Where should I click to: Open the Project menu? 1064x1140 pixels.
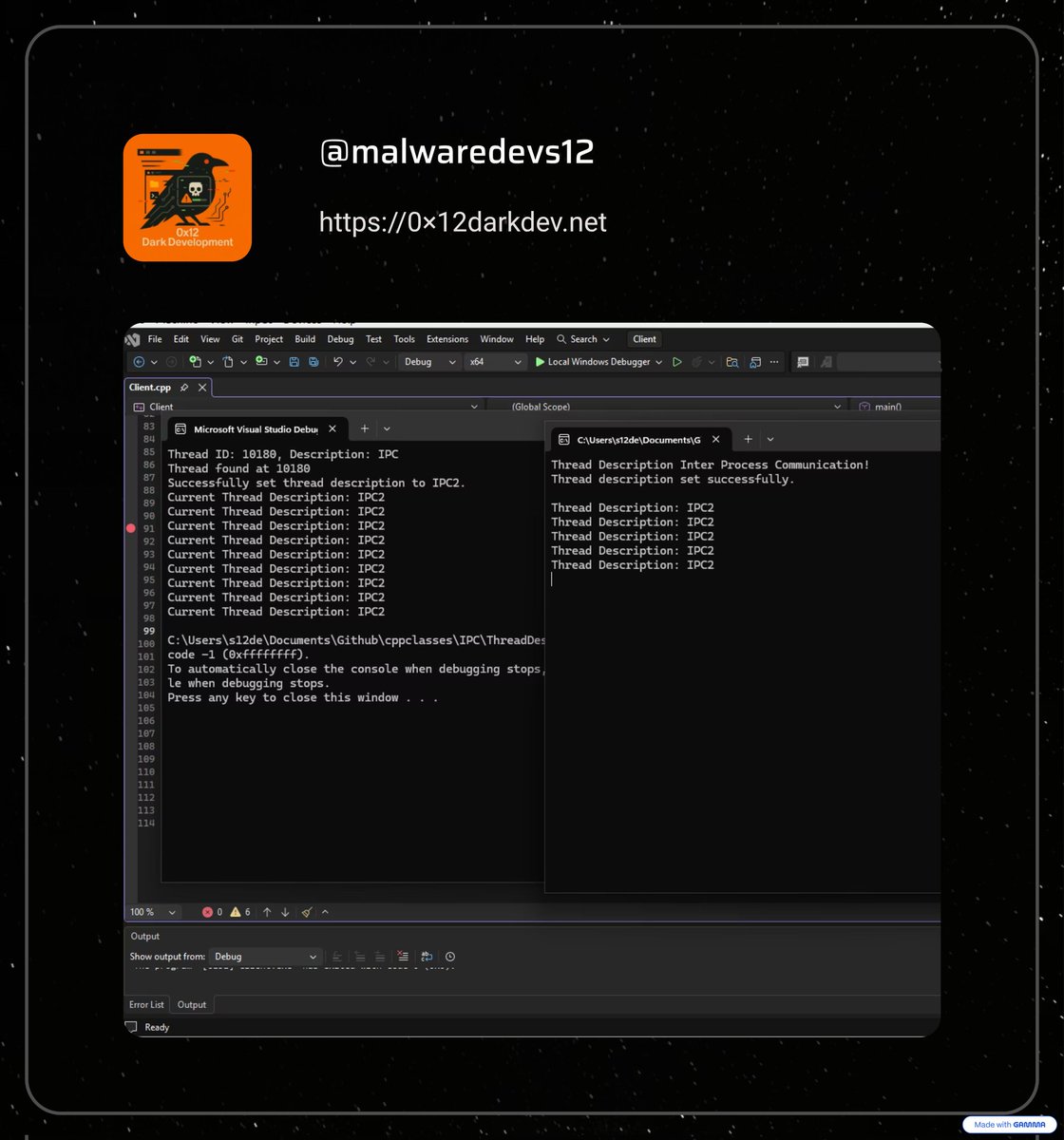(269, 339)
